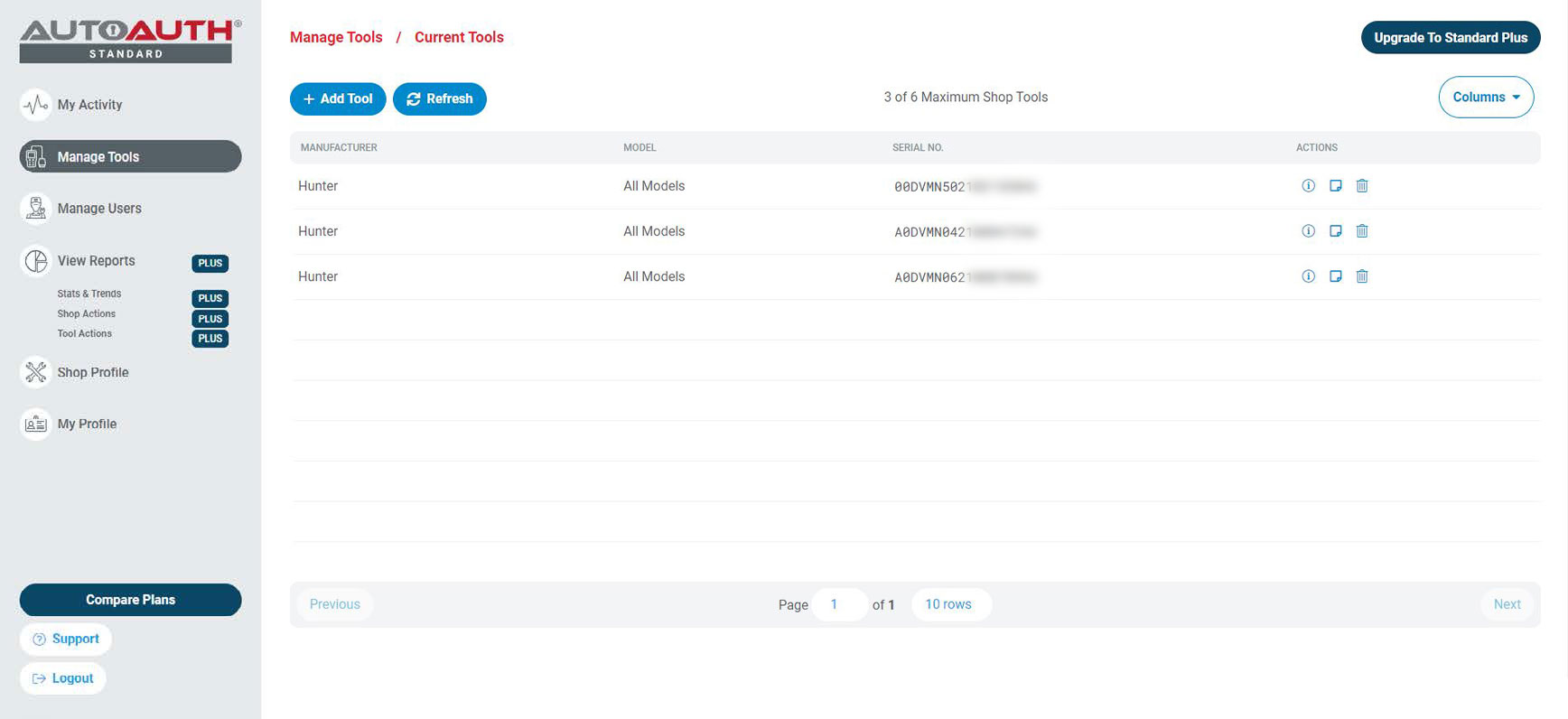The width and height of the screenshot is (1568, 719).
Task: Open Shop Actions report
Action: [86, 313]
